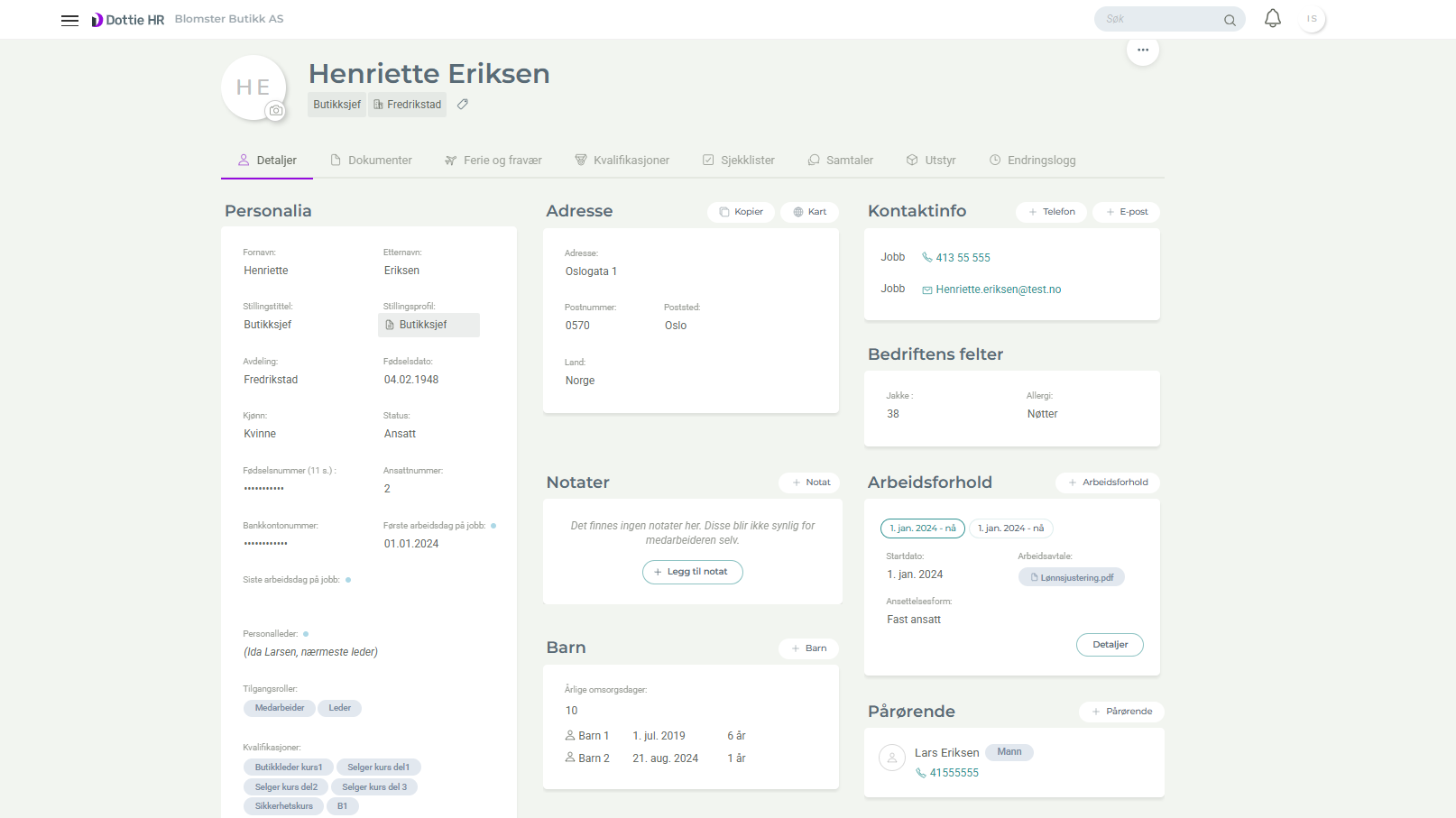Click the tag icon beside the Fredrikstad badge

[463, 105]
